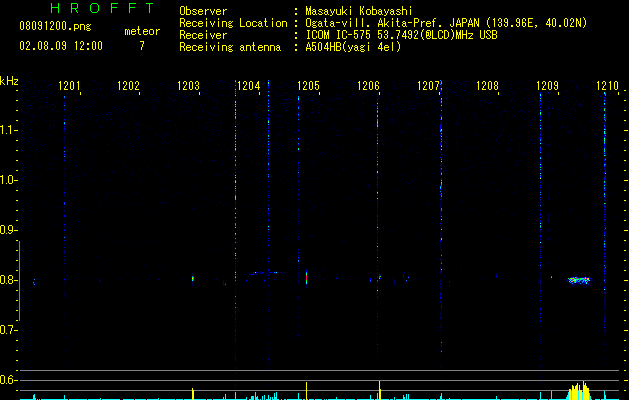This screenshot has width=629, height=400.
Task: Click the 0.9 kHz frequency label
Action: tap(8, 230)
